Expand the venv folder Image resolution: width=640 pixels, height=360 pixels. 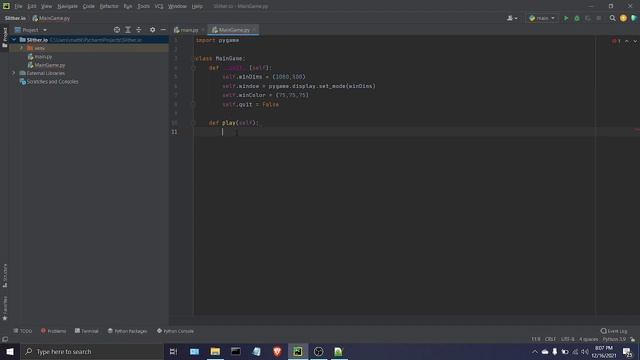tap(22, 48)
